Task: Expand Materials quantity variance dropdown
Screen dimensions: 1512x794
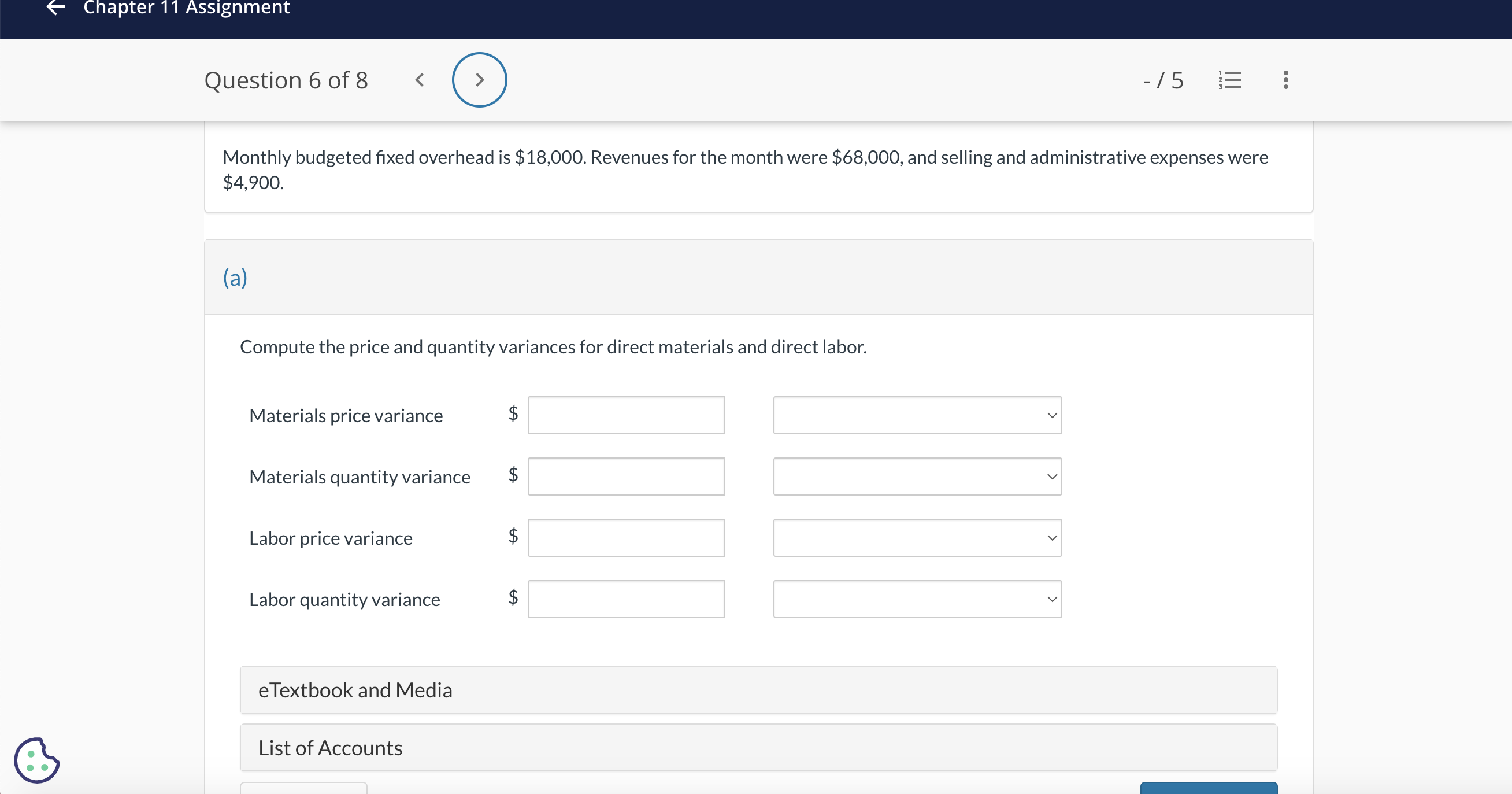Action: coord(917,477)
